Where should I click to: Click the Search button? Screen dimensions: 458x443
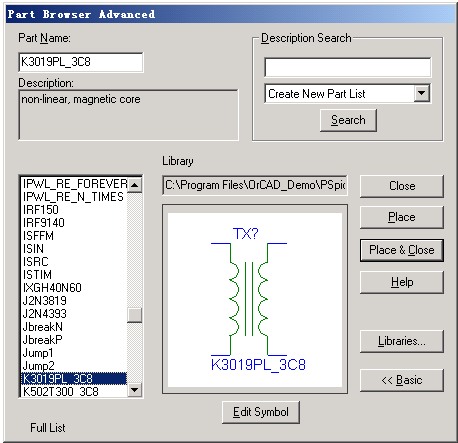pos(348,120)
